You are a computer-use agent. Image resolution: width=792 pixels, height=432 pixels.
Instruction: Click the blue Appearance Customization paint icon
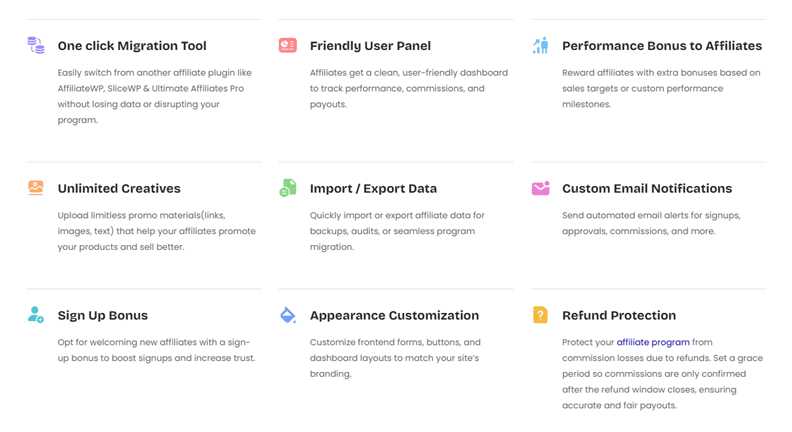288,315
